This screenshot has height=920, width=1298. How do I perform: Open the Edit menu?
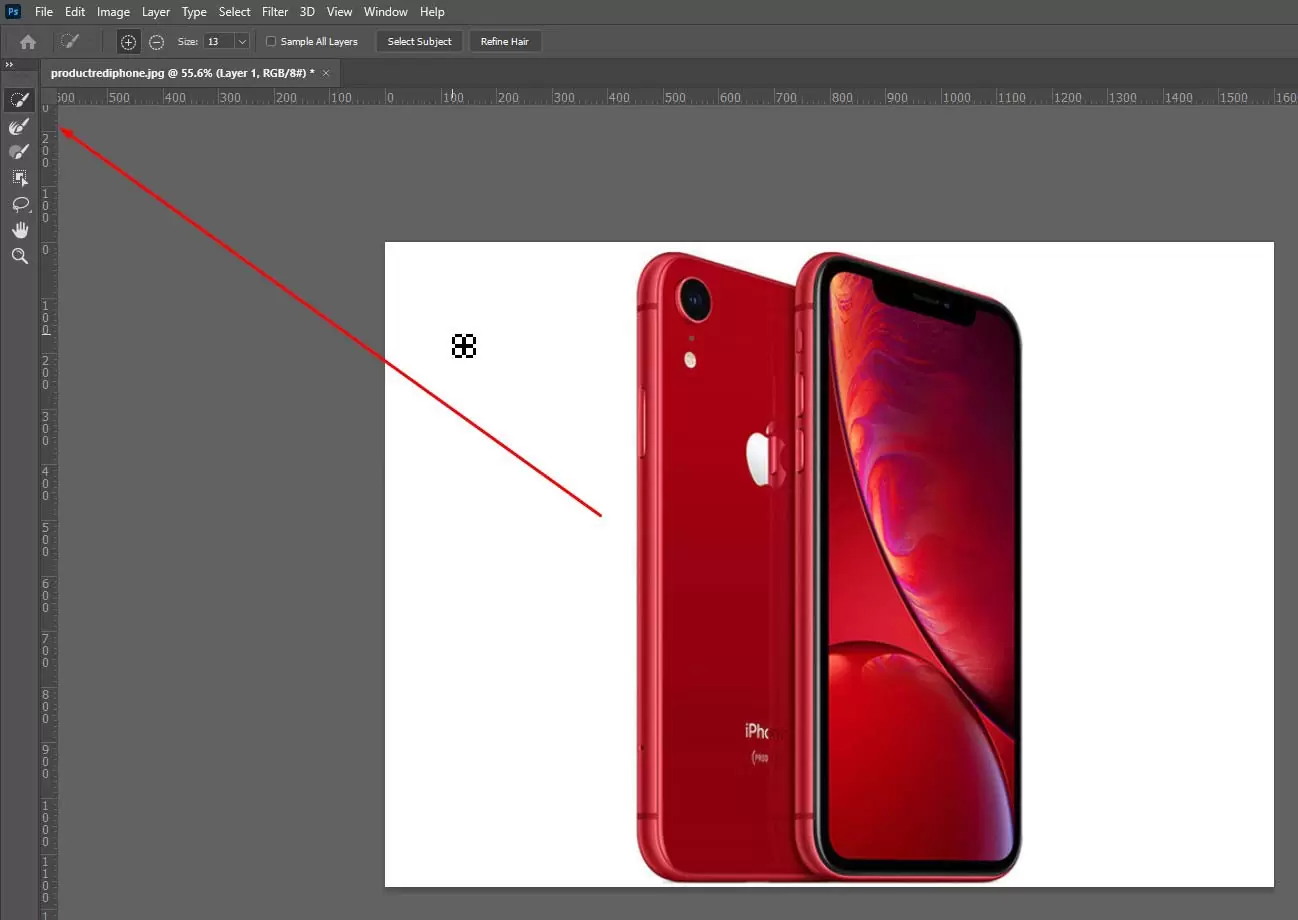pyautogui.click(x=75, y=12)
